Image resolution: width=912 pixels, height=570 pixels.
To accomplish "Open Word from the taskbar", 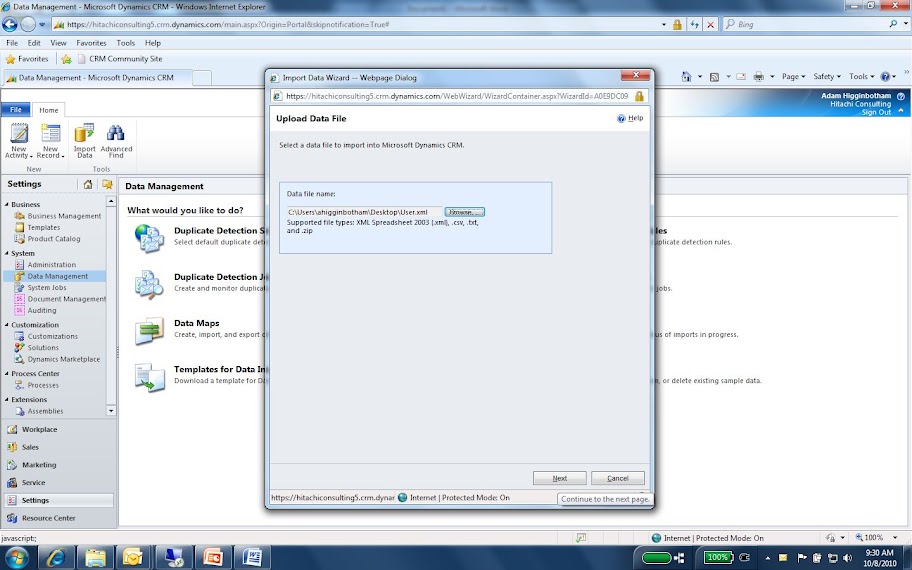I will coord(252,557).
